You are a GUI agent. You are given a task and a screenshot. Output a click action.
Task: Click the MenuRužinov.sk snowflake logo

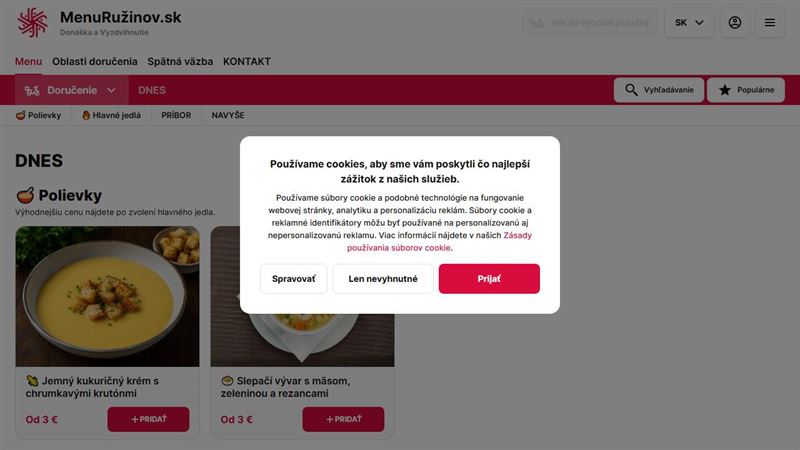[x=33, y=22]
